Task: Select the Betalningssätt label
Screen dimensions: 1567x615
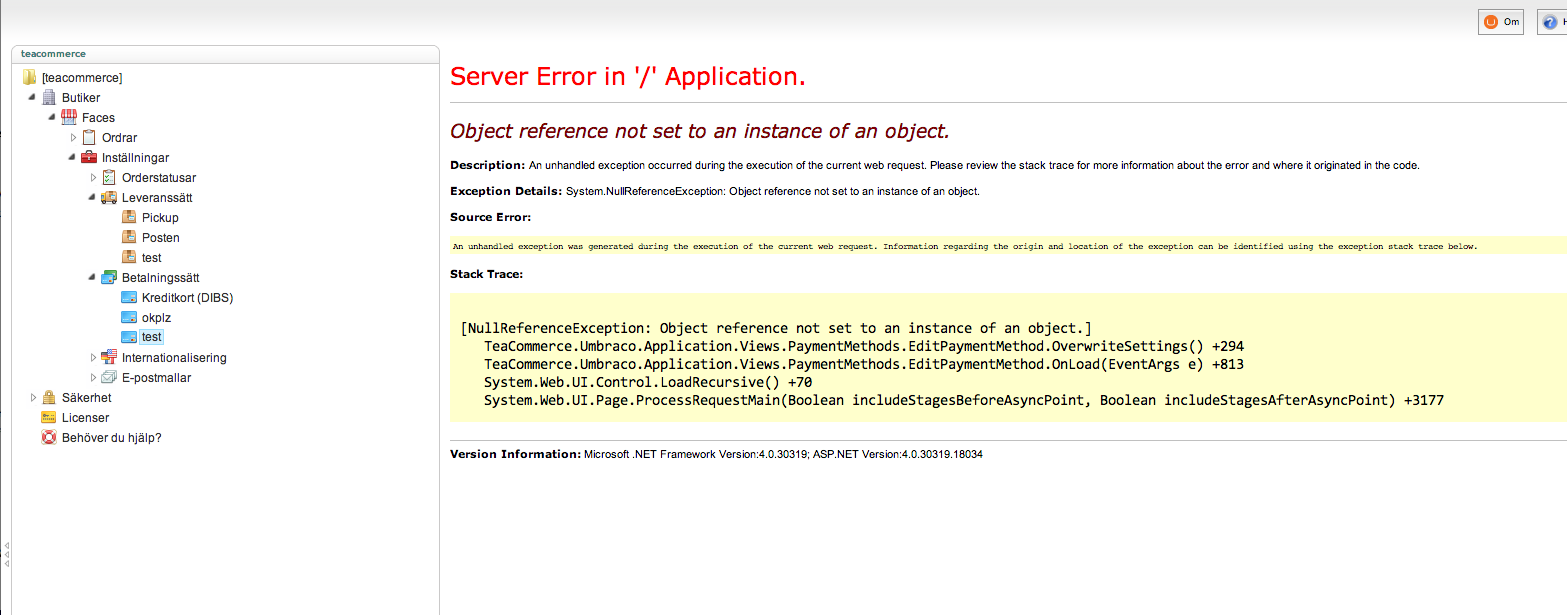Action: click(x=160, y=278)
